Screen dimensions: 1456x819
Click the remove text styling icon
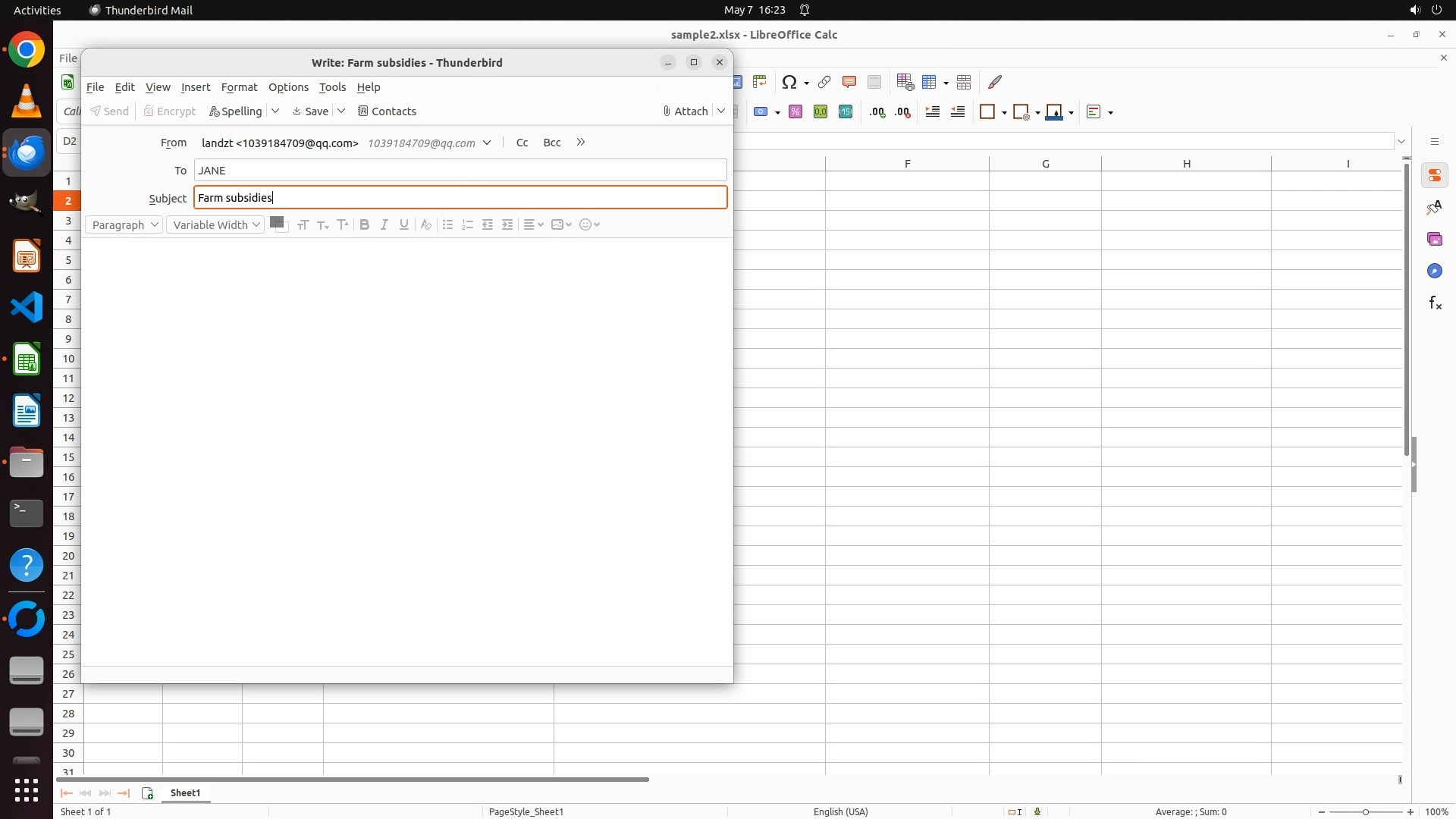pyautogui.click(x=426, y=224)
